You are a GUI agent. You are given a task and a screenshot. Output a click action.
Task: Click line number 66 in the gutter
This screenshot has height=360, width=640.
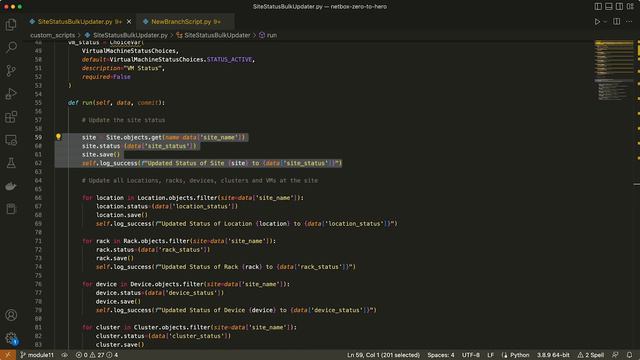coord(38,198)
